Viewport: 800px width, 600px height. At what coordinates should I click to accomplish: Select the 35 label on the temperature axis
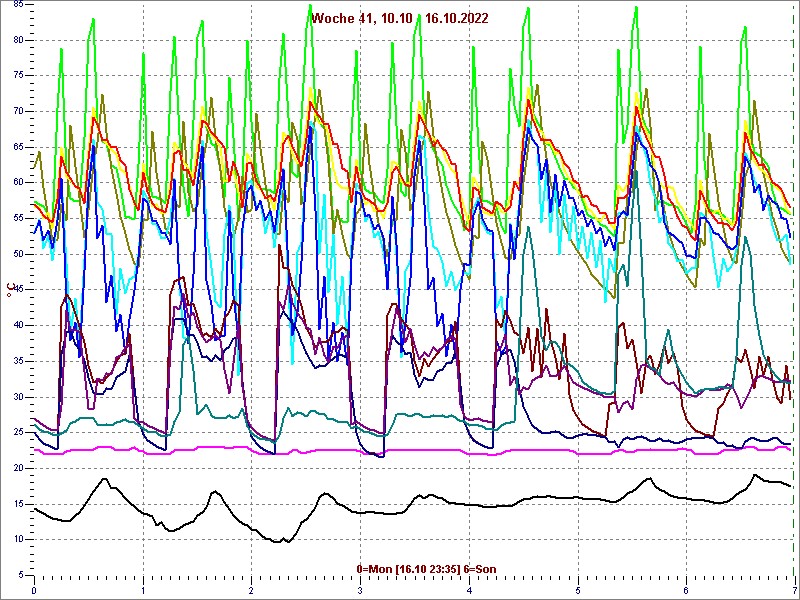pyautogui.click(x=17, y=361)
